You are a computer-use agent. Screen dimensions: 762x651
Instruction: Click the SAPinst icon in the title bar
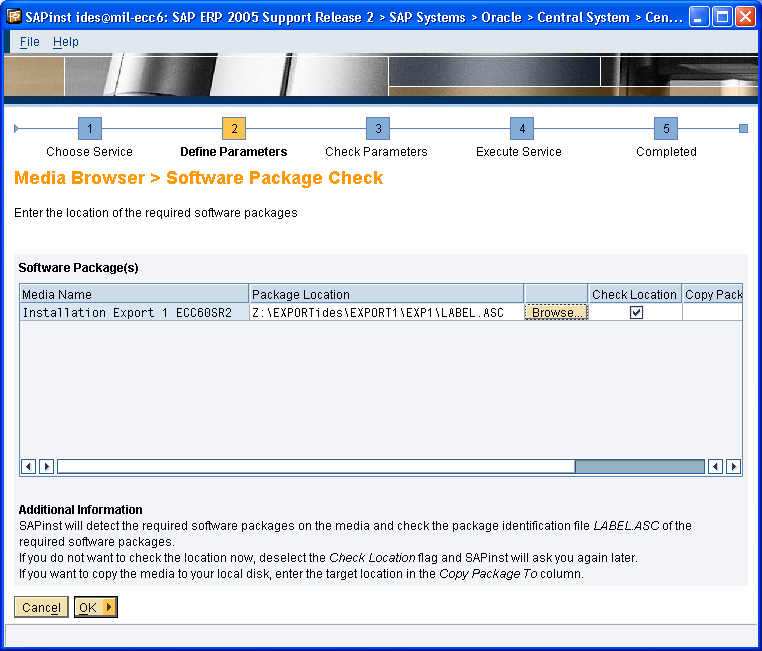(x=14, y=17)
